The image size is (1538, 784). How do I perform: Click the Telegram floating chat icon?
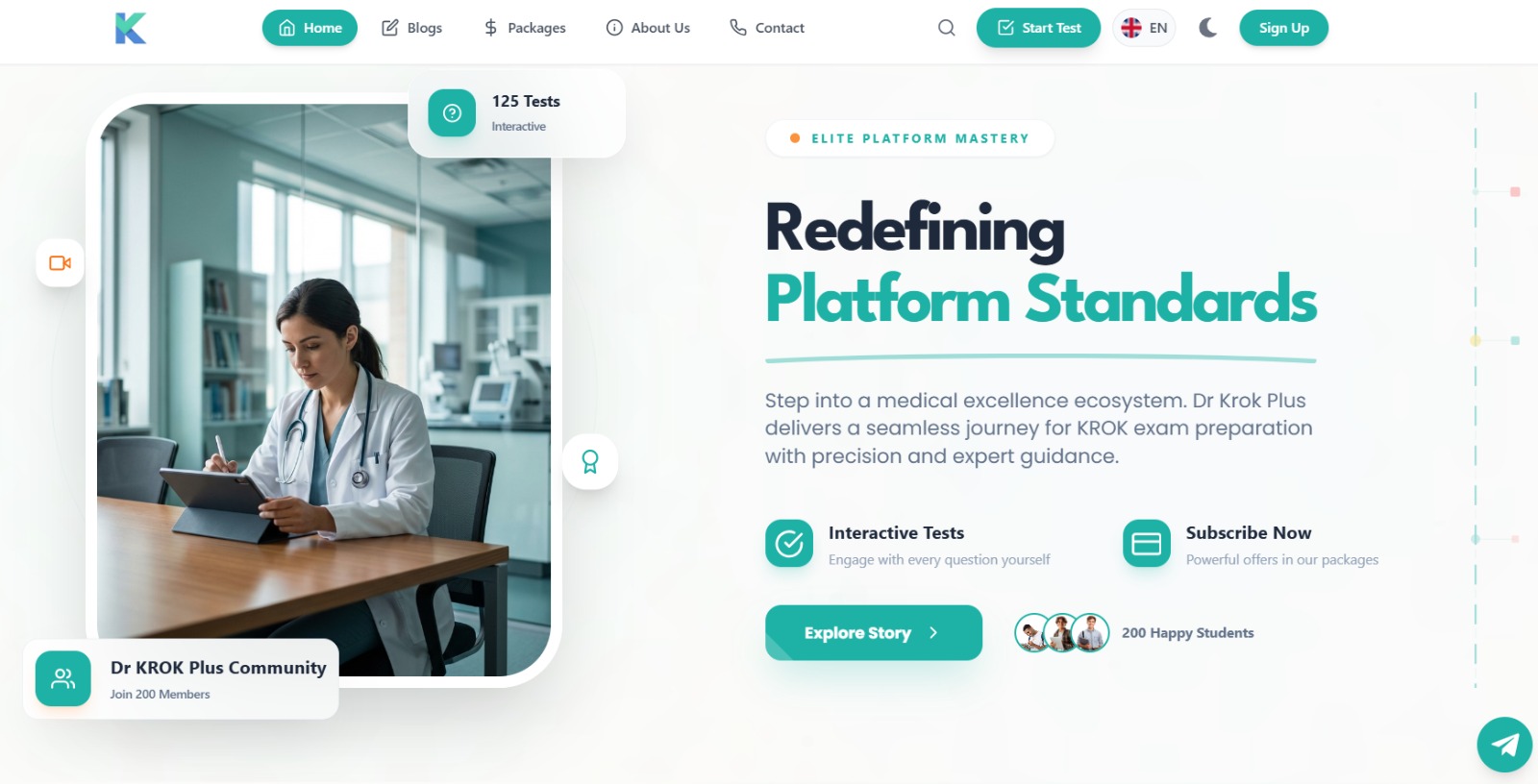1504,745
